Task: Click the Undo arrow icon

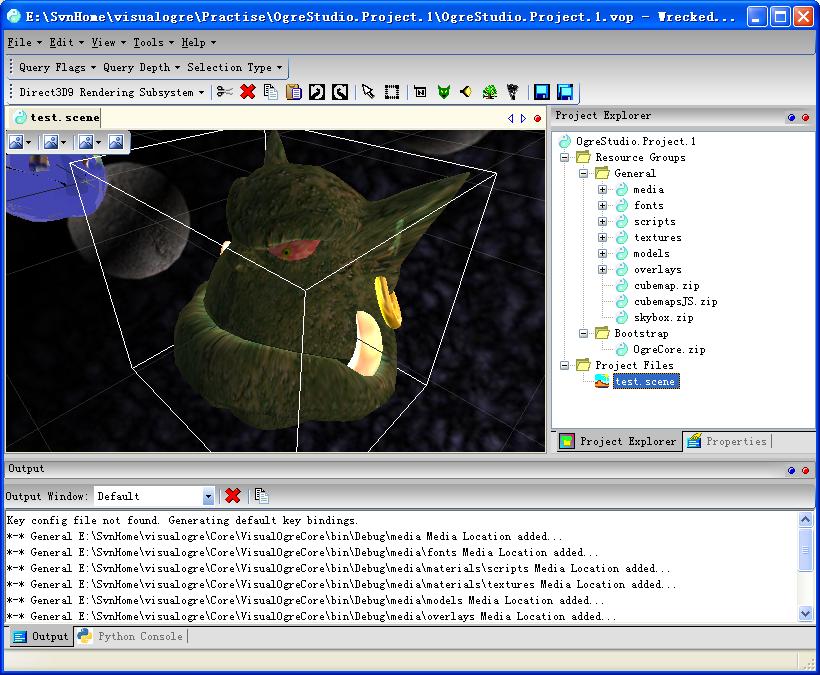Action: pyautogui.click(x=316, y=92)
